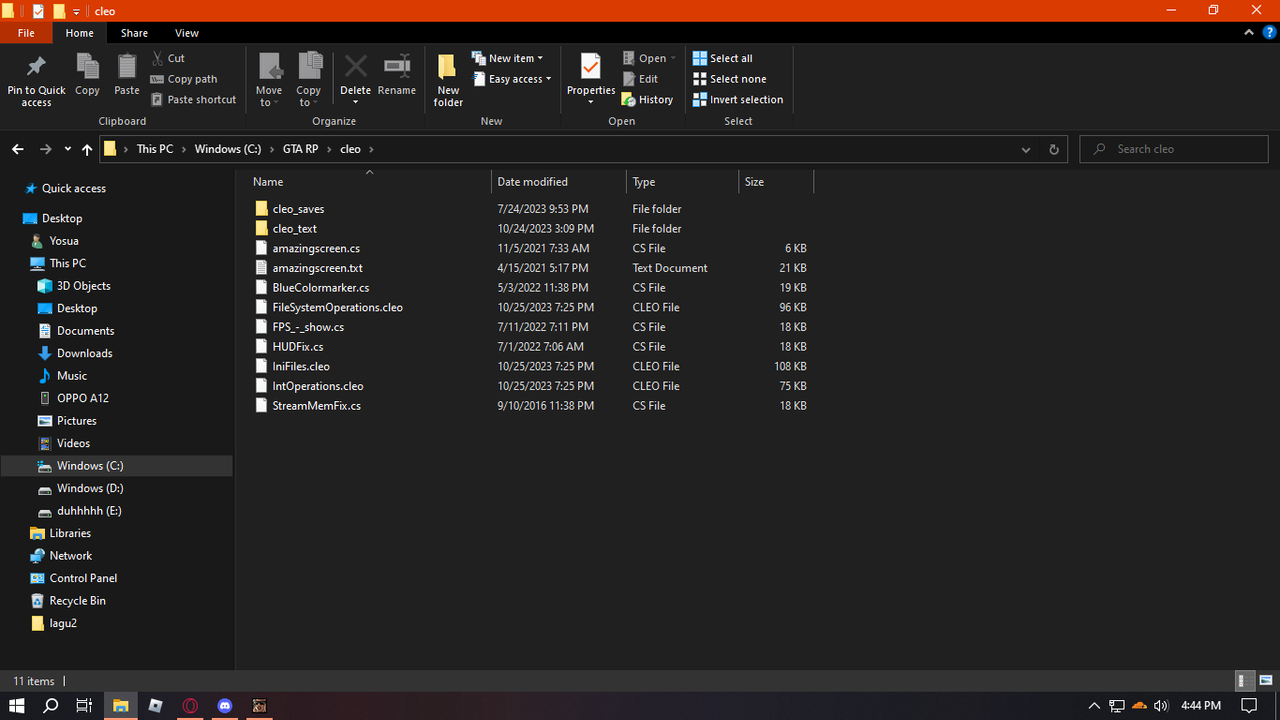The height and width of the screenshot is (720, 1280).
Task: Select Recycle Bin in navigation pane
Action: point(77,601)
